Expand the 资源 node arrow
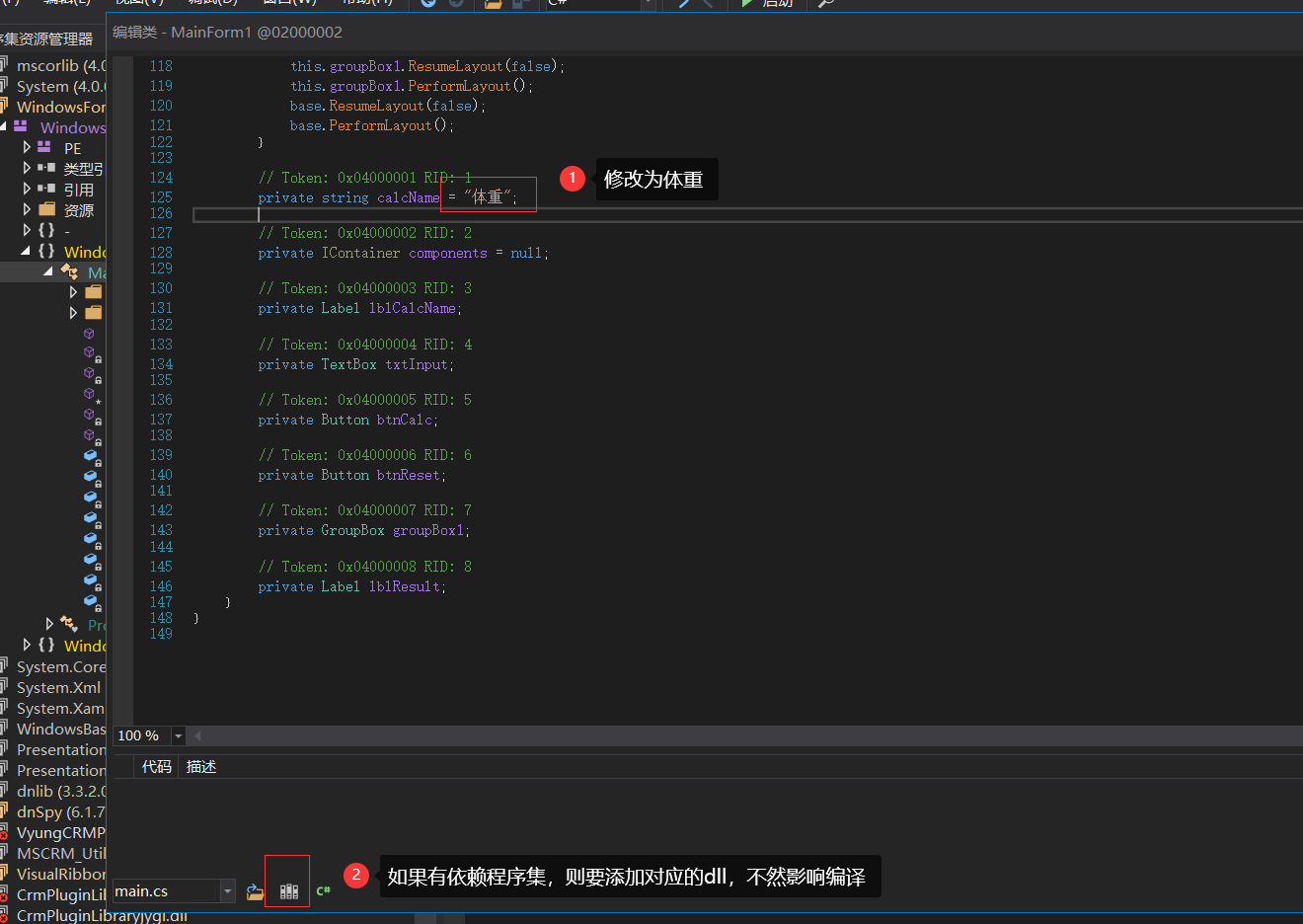This screenshot has height=924, width=1303. 27,209
